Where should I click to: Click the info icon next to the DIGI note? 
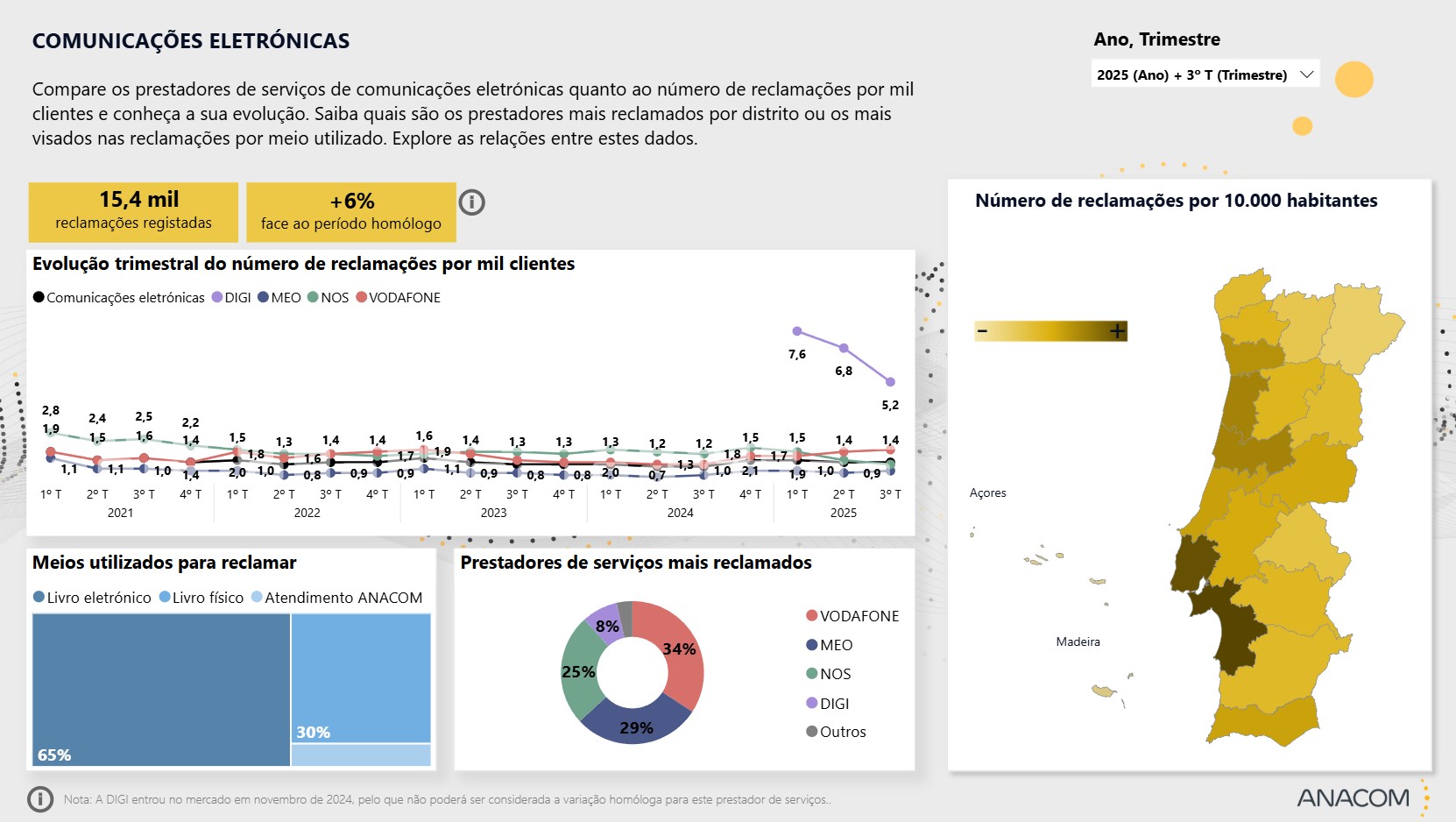point(40,799)
